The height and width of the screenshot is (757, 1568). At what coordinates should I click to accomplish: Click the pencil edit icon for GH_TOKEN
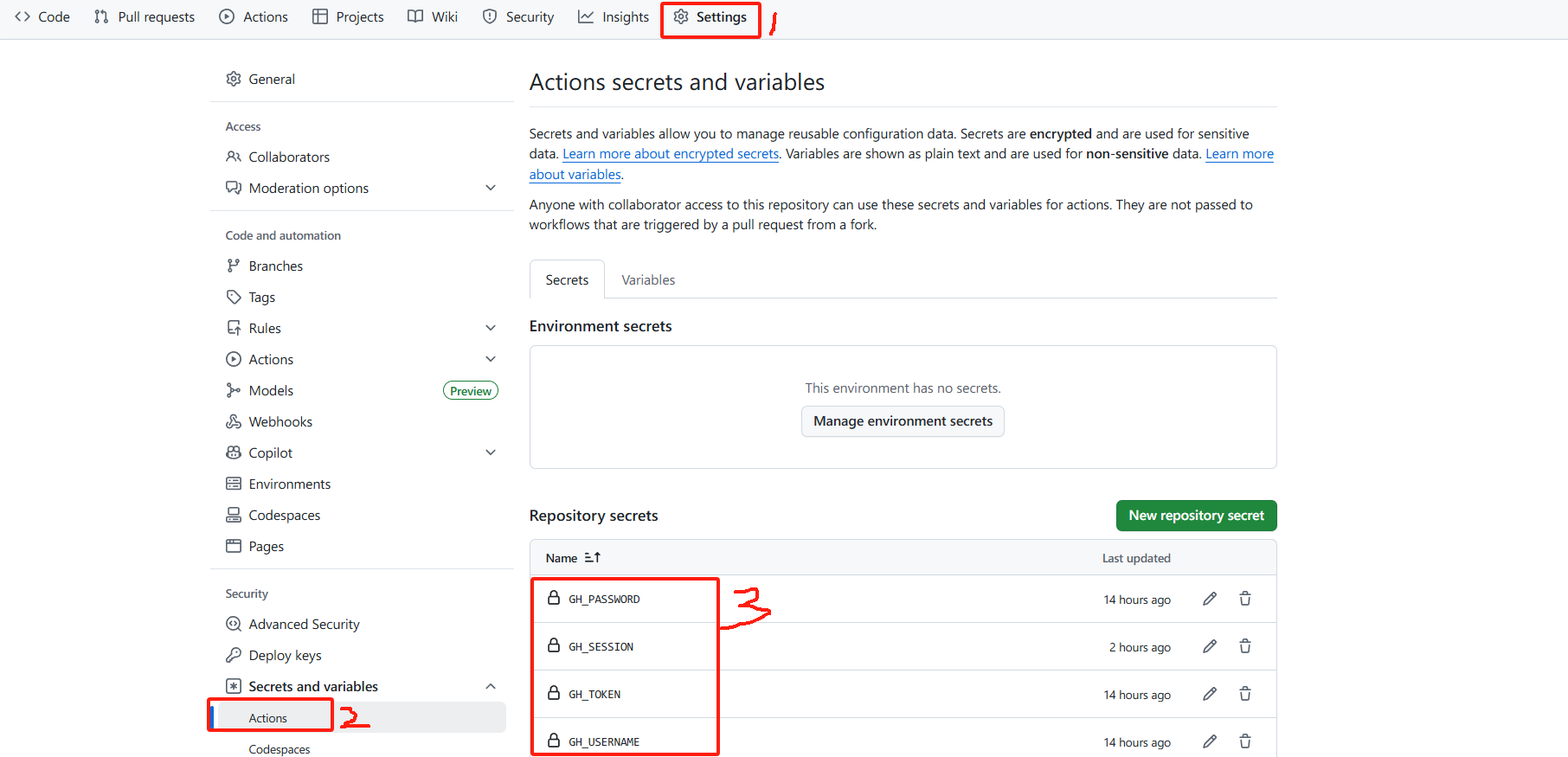click(1210, 694)
